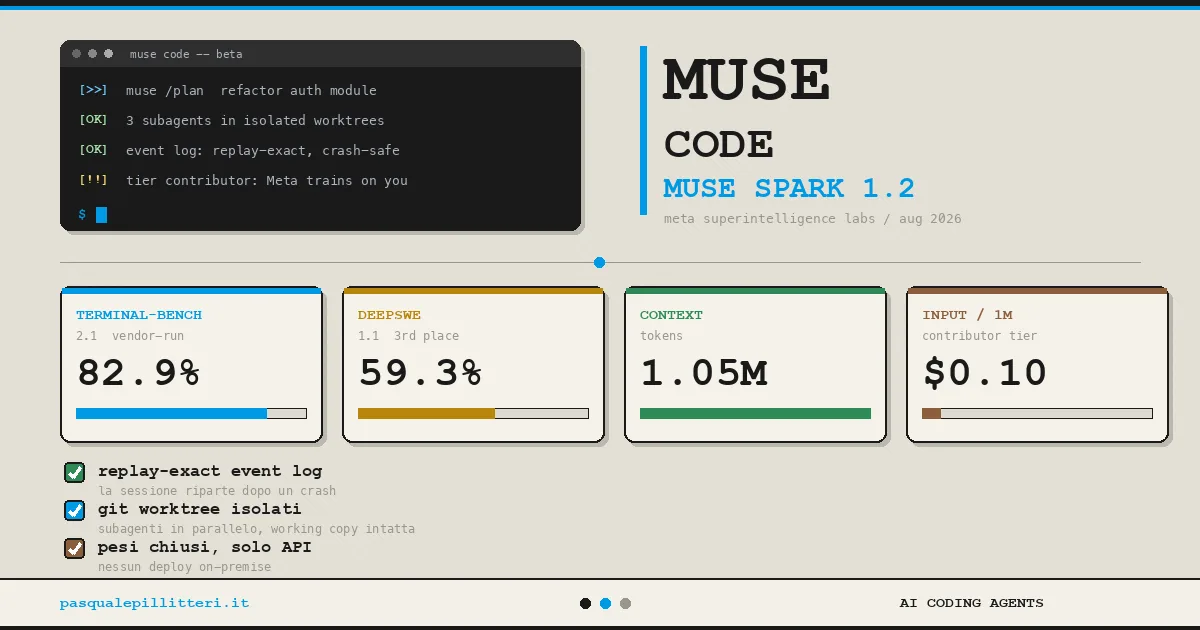
Task: Click the 'muse code -- beta' title
Action: click(186, 54)
